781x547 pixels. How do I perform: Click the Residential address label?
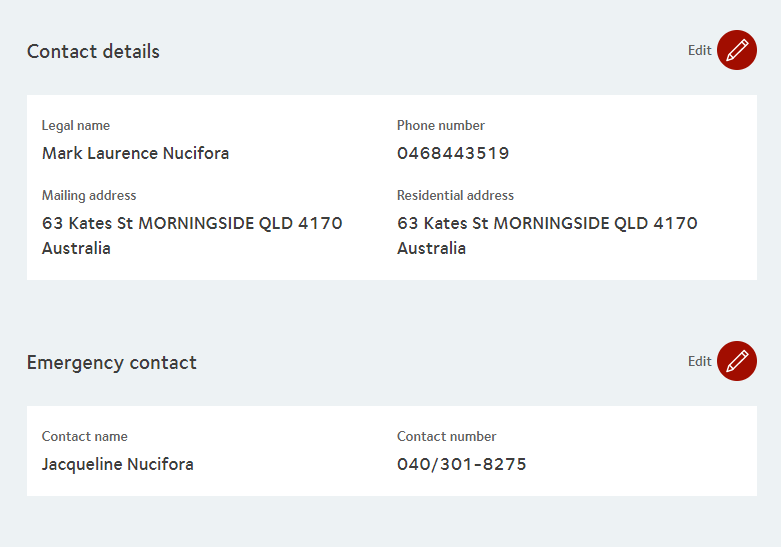tap(455, 196)
